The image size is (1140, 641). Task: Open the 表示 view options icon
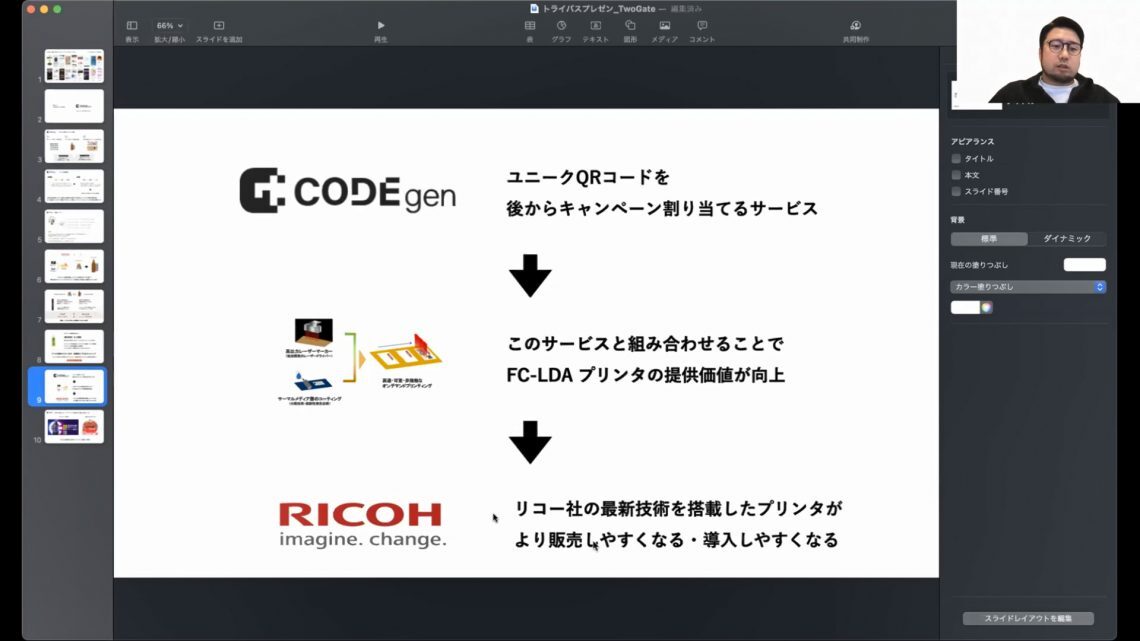[132, 26]
